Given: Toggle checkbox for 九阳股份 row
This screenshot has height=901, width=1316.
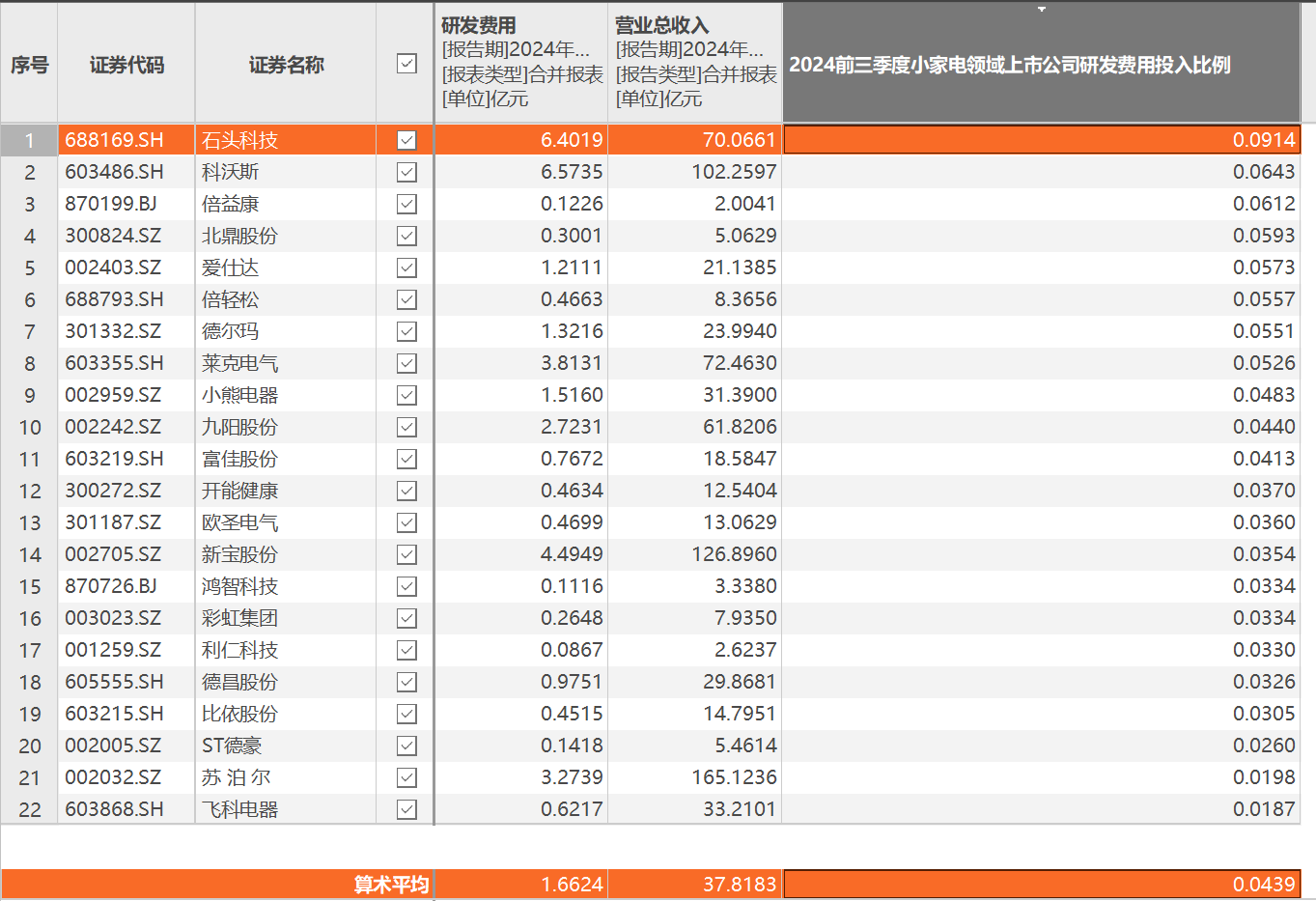Looking at the screenshot, I should tap(406, 427).
